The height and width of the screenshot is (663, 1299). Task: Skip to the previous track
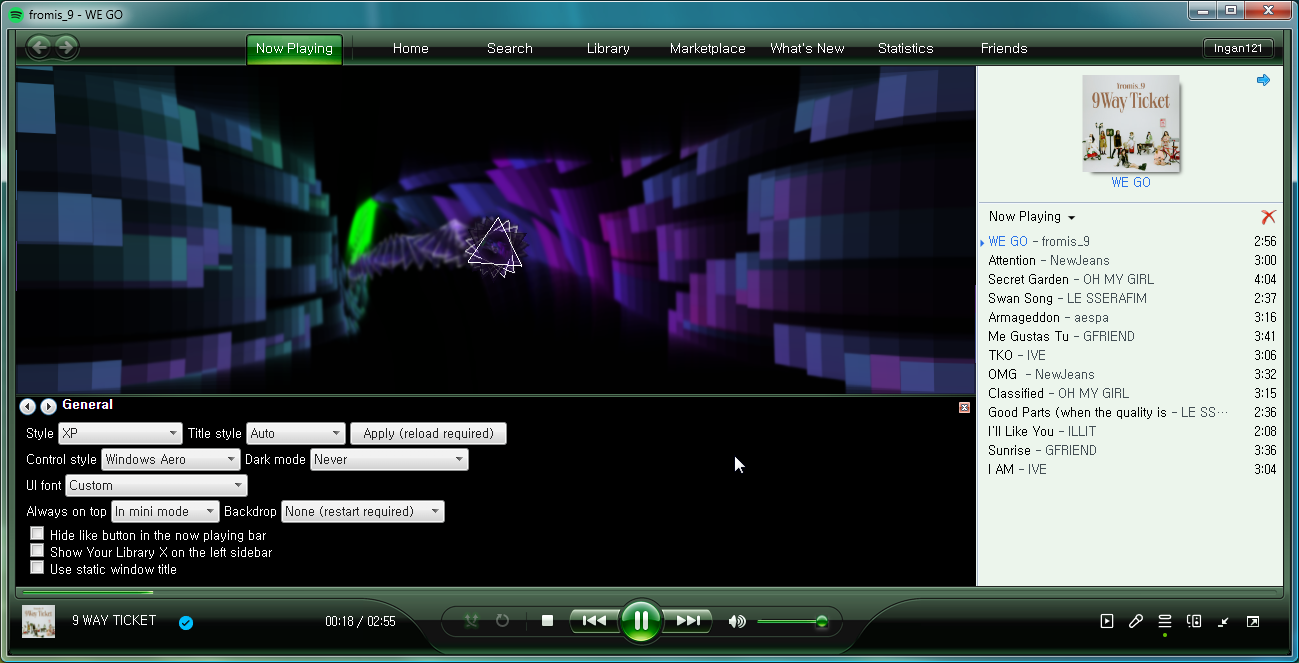[594, 621]
